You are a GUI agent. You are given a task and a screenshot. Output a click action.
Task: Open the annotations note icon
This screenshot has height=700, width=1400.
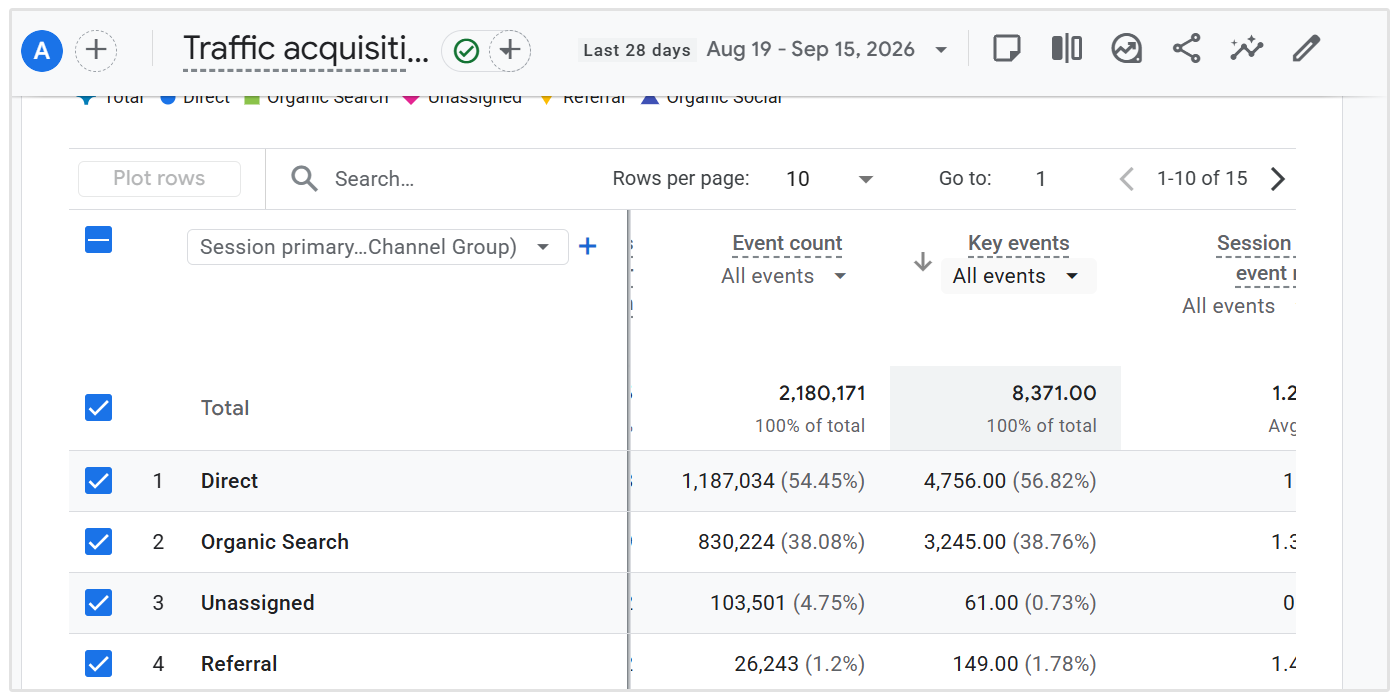1007,49
